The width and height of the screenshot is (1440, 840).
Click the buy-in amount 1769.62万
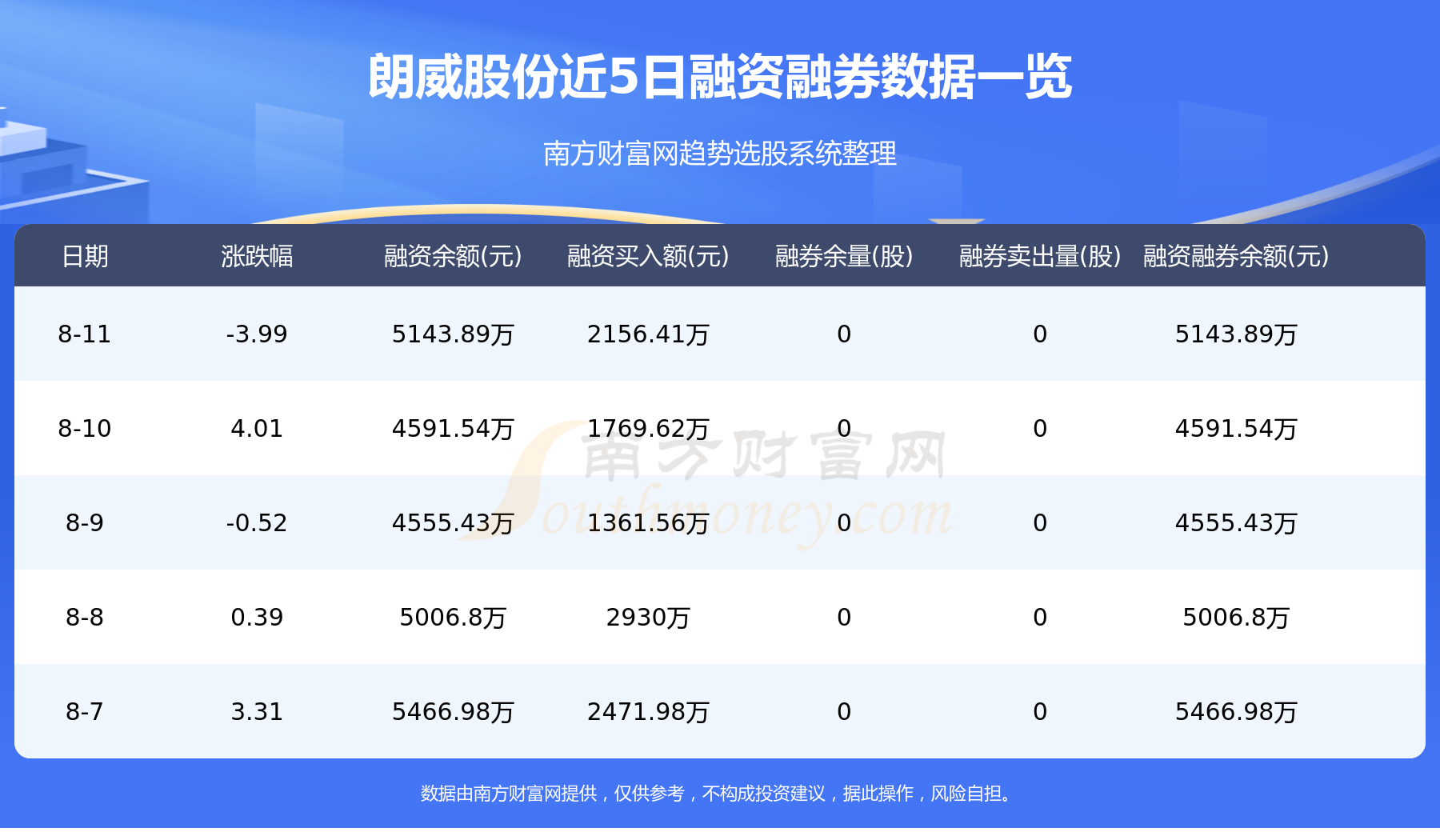(648, 428)
